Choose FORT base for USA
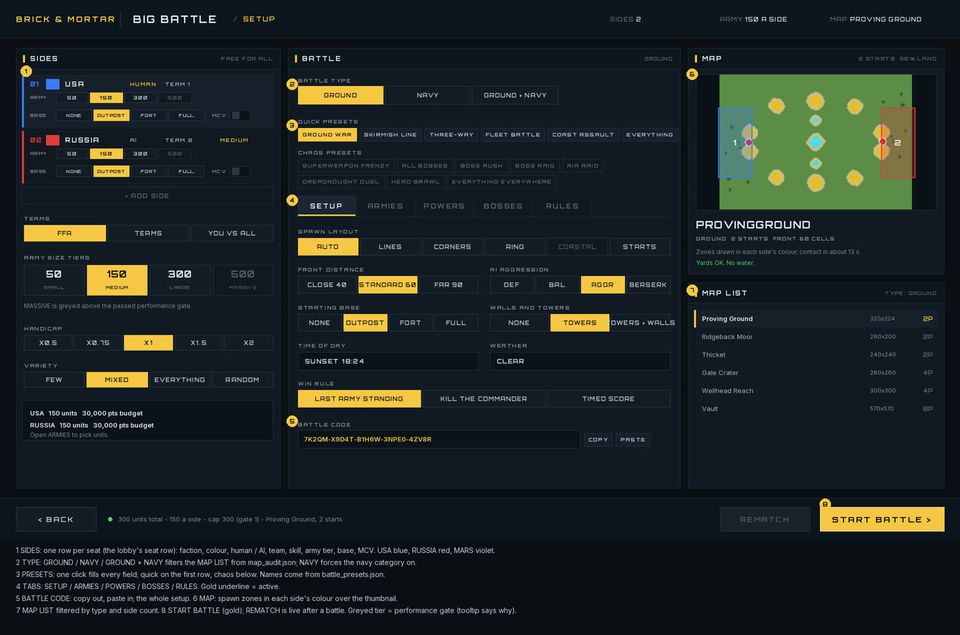Viewport: 960px width, 635px height. coord(148,115)
